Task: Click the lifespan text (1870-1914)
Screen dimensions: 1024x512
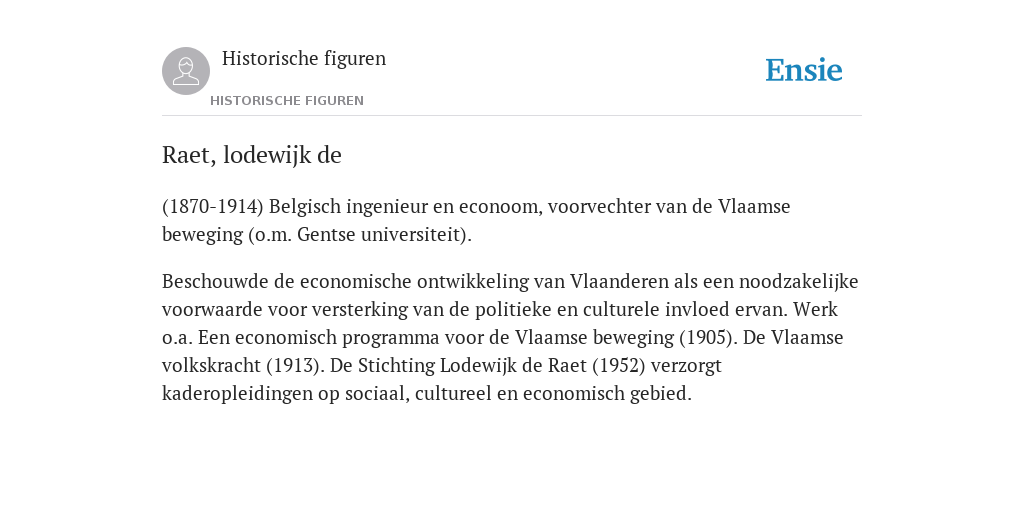Action: (x=213, y=207)
